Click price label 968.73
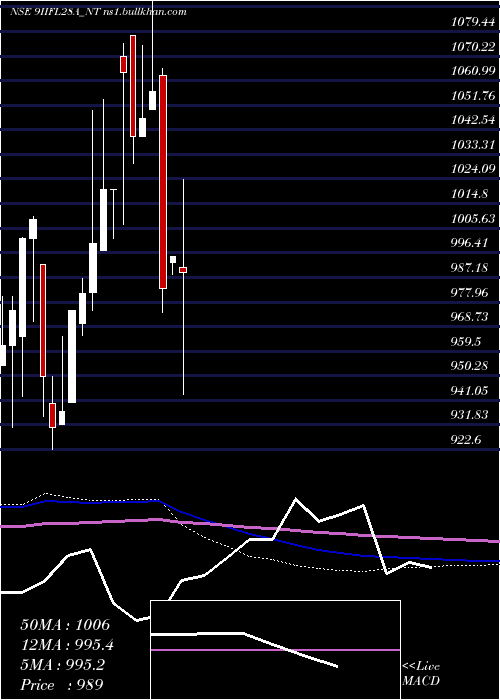 [469, 317]
